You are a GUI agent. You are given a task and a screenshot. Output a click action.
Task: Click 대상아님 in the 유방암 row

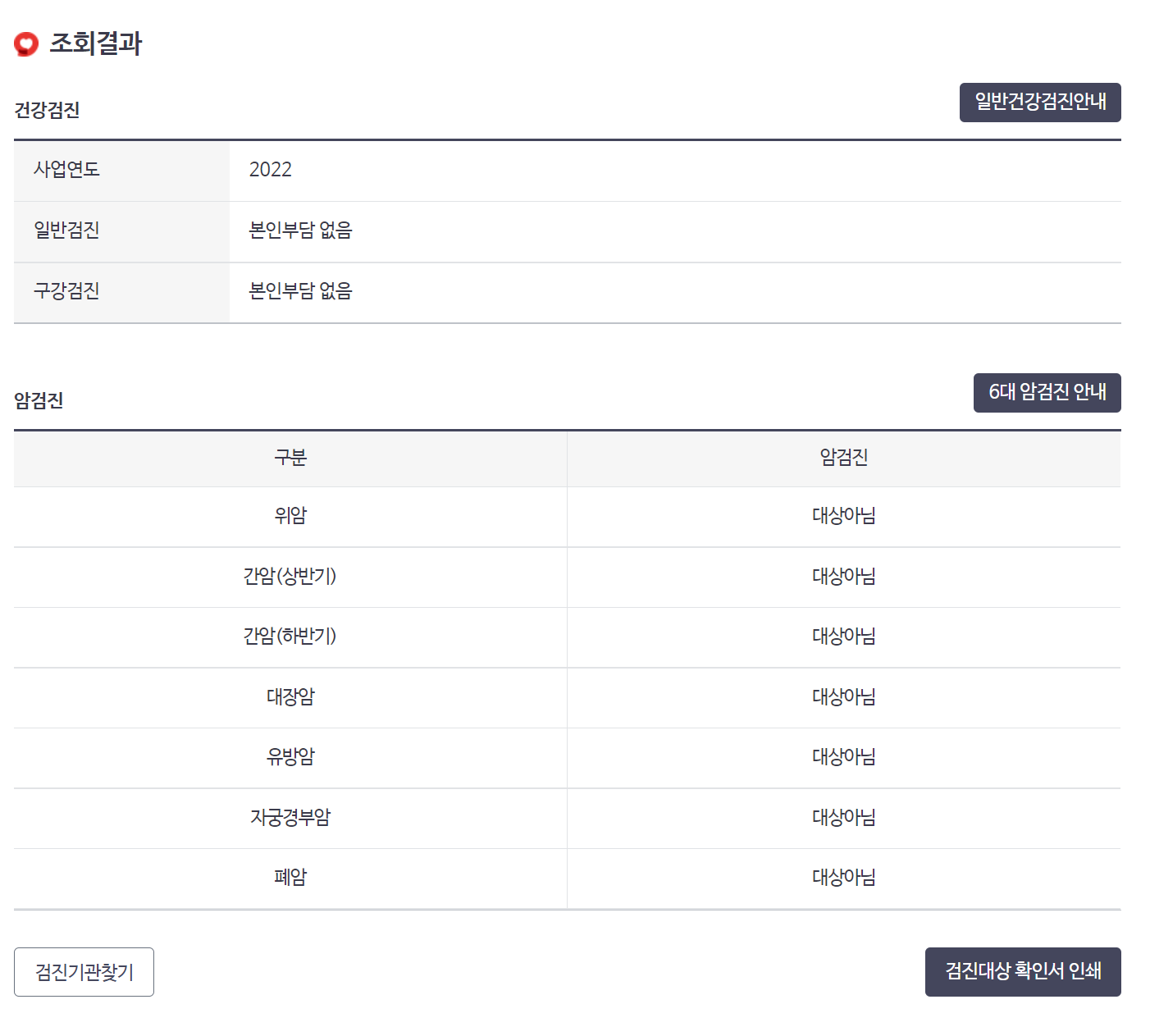coord(844,756)
